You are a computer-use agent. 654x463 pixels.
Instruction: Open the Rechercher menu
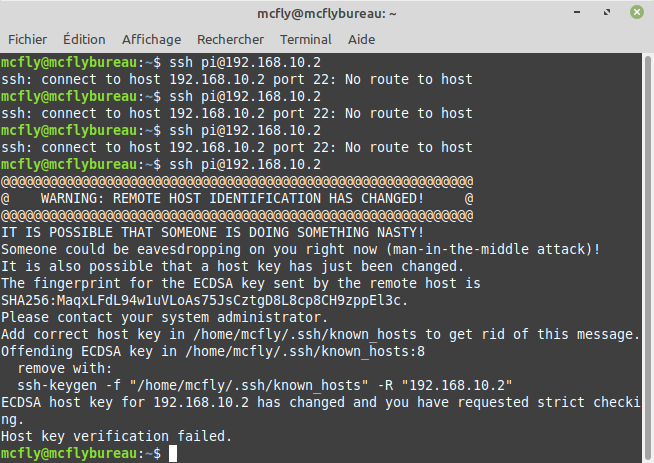click(230, 40)
